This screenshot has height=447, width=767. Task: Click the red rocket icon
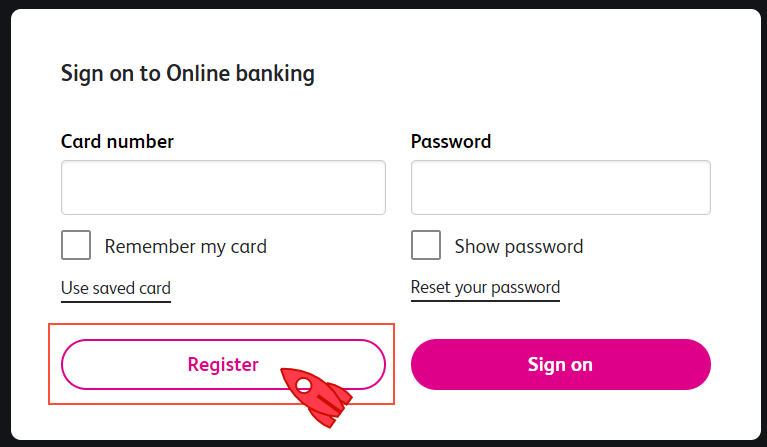pos(316,395)
